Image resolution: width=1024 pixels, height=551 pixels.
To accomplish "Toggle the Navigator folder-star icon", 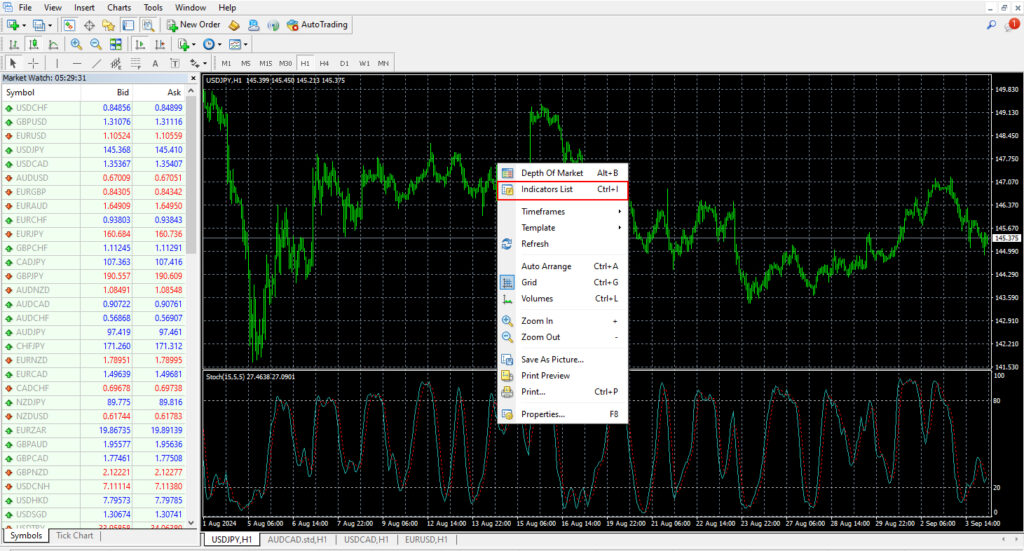I will click(x=108, y=25).
